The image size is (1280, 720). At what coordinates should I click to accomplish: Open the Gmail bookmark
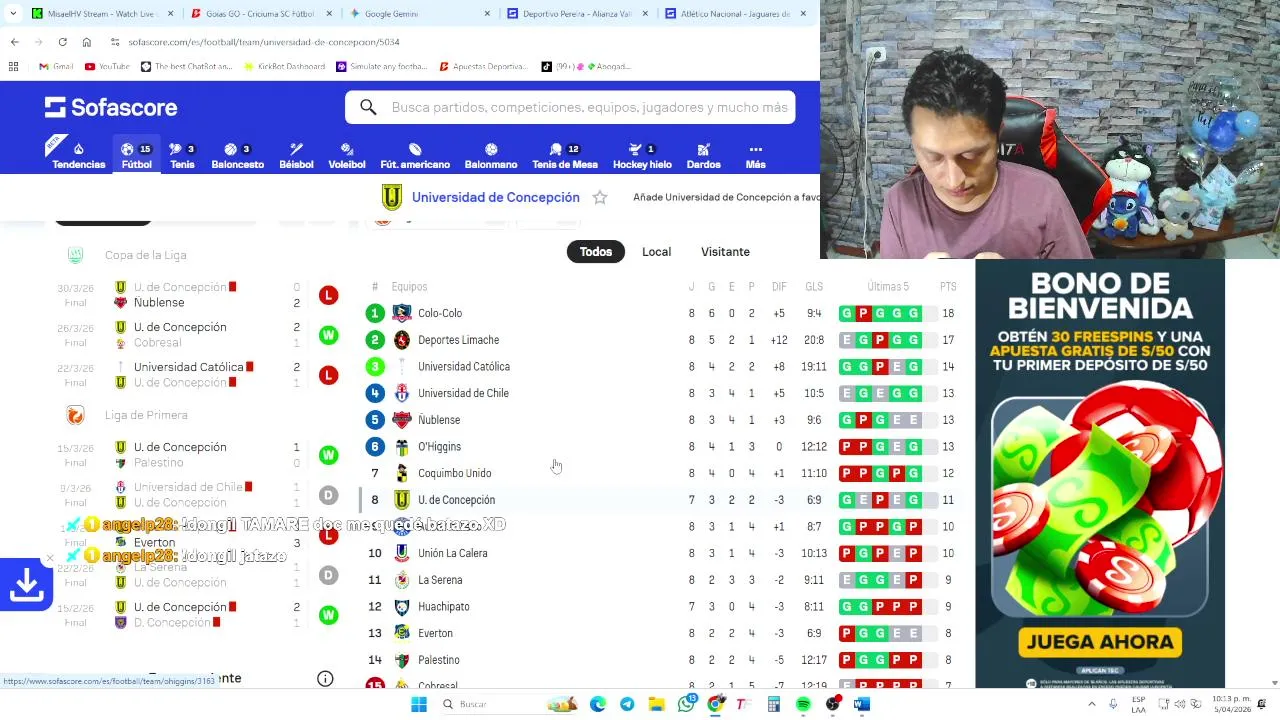tap(56, 67)
